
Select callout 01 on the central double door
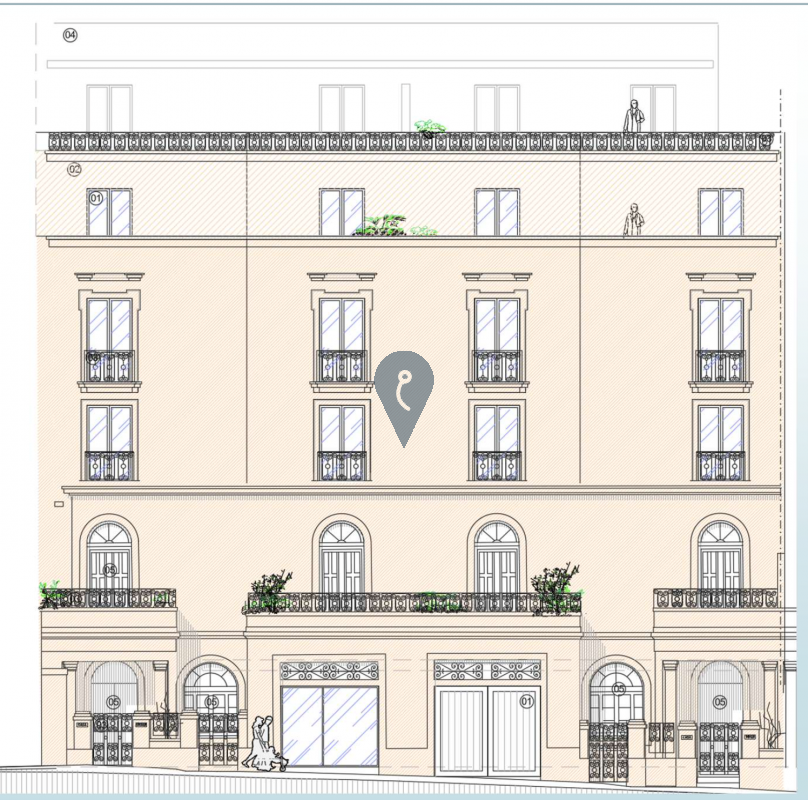[526, 700]
